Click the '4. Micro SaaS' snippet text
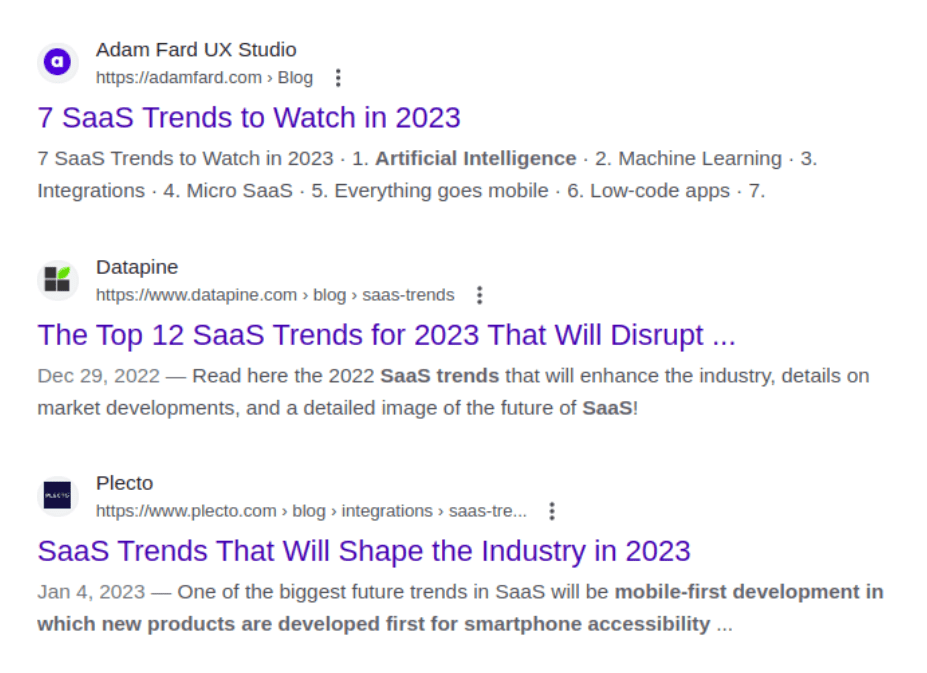The width and height of the screenshot is (927, 673). pos(228,191)
